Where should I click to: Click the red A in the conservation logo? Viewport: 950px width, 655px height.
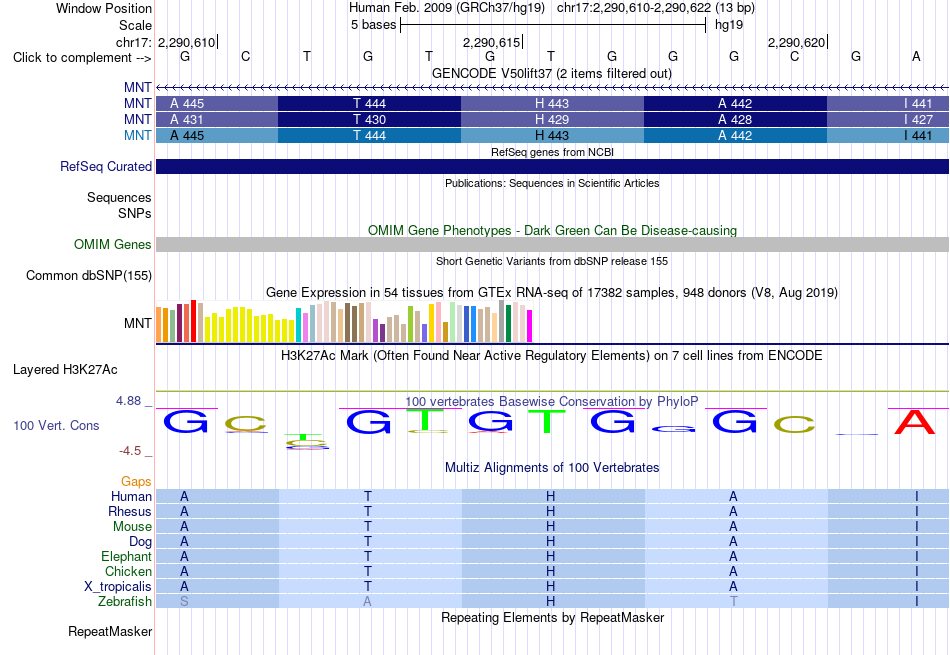pyautogui.click(x=915, y=422)
